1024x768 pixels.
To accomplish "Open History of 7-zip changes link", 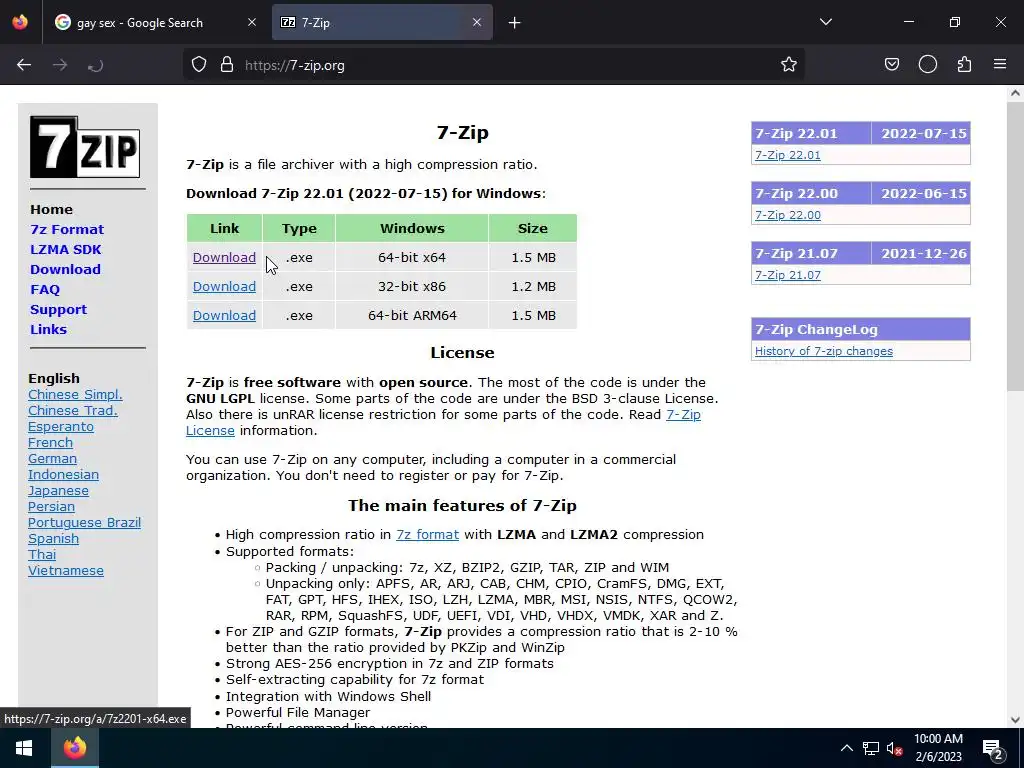I will tap(824, 351).
